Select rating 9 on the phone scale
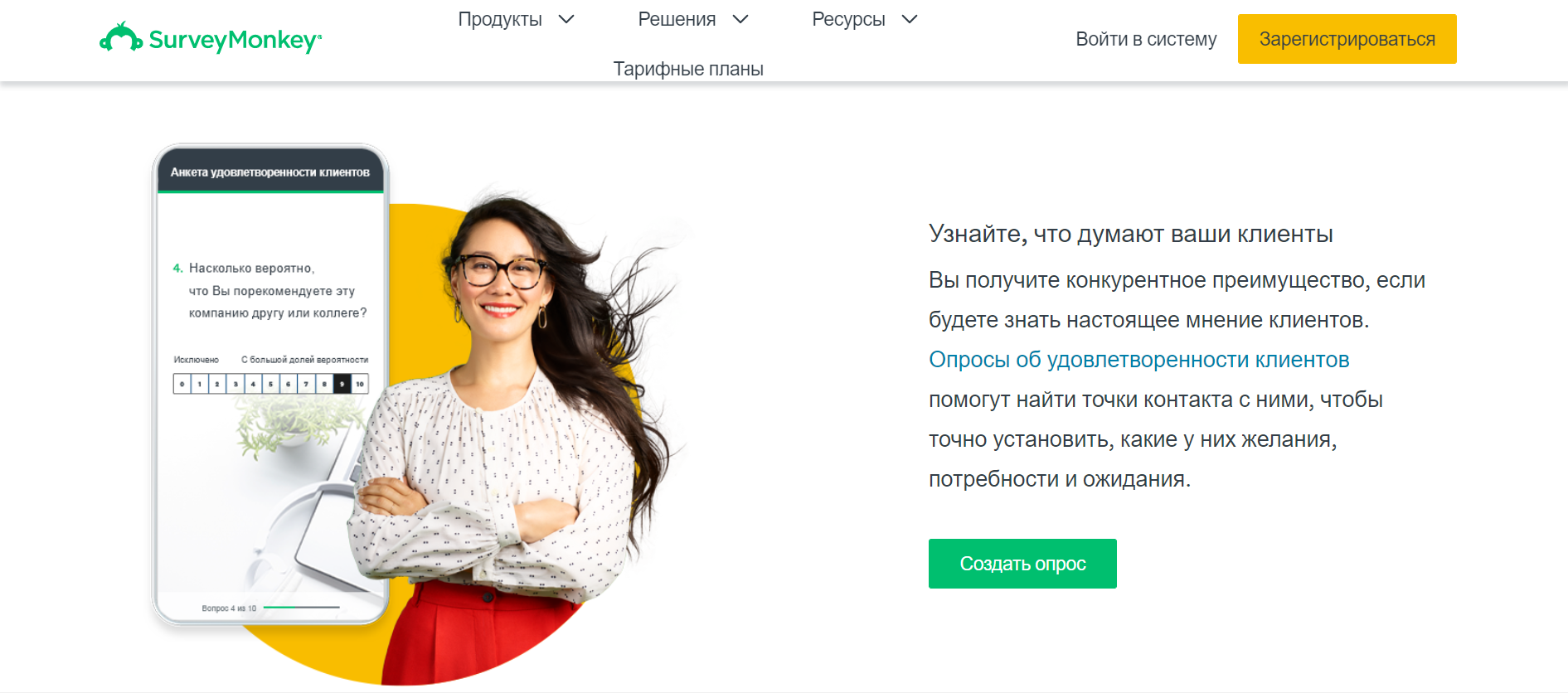The image size is (1568, 693). [342, 384]
